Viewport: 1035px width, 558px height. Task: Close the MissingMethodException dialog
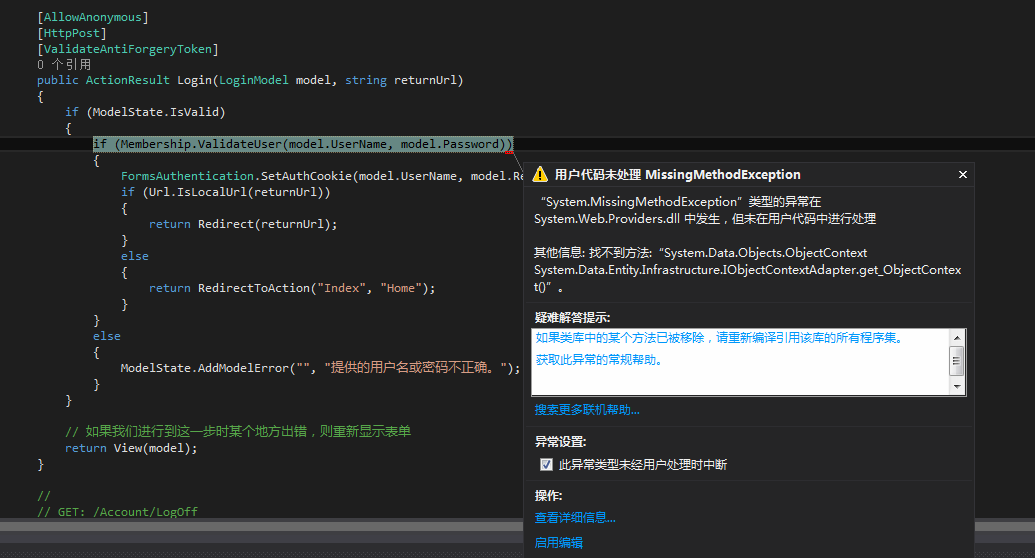[x=962, y=174]
